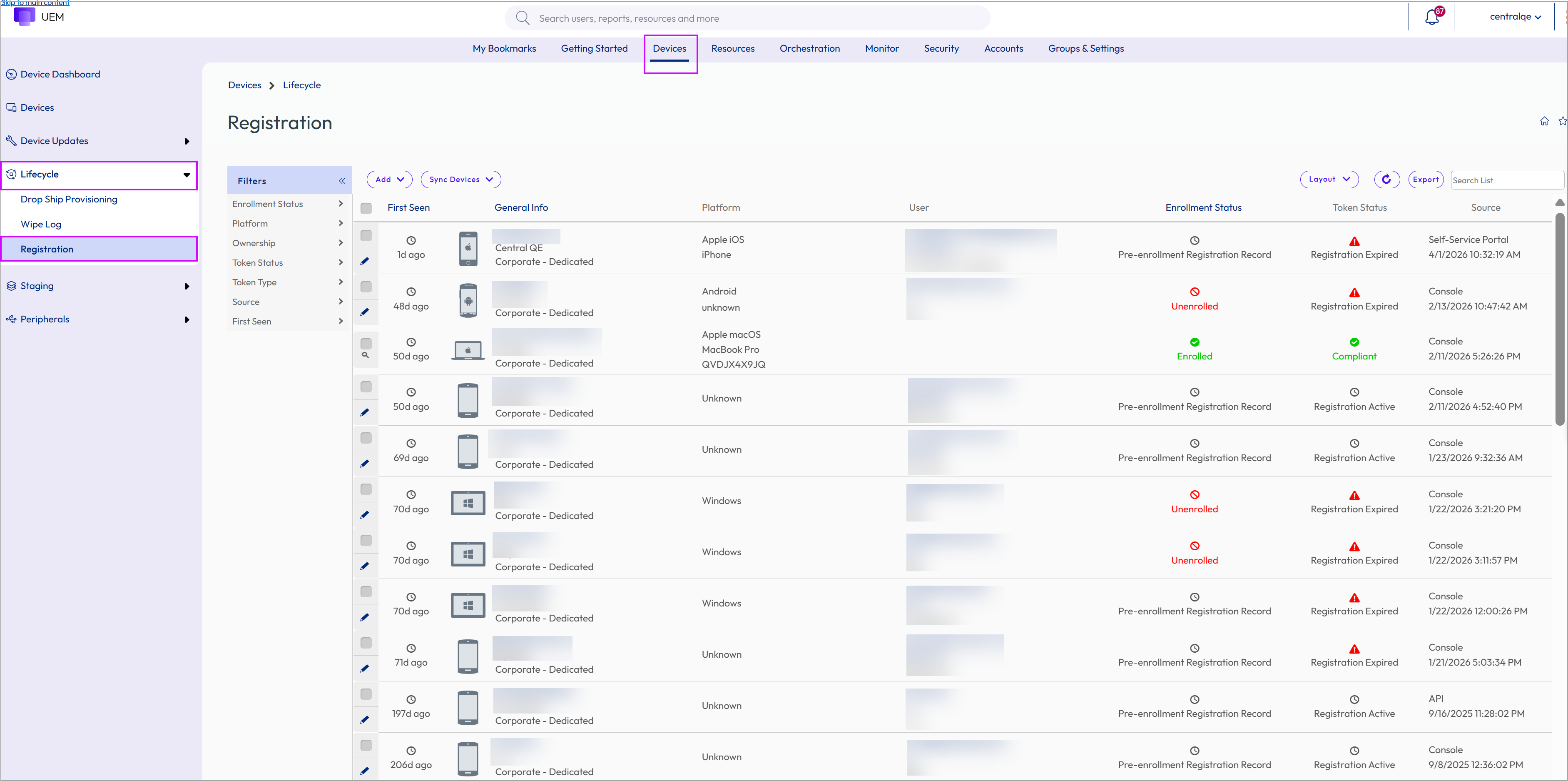This screenshot has width=1568, height=781.
Task: Click the edit pencil for the 69d ago row
Action: [365, 464]
